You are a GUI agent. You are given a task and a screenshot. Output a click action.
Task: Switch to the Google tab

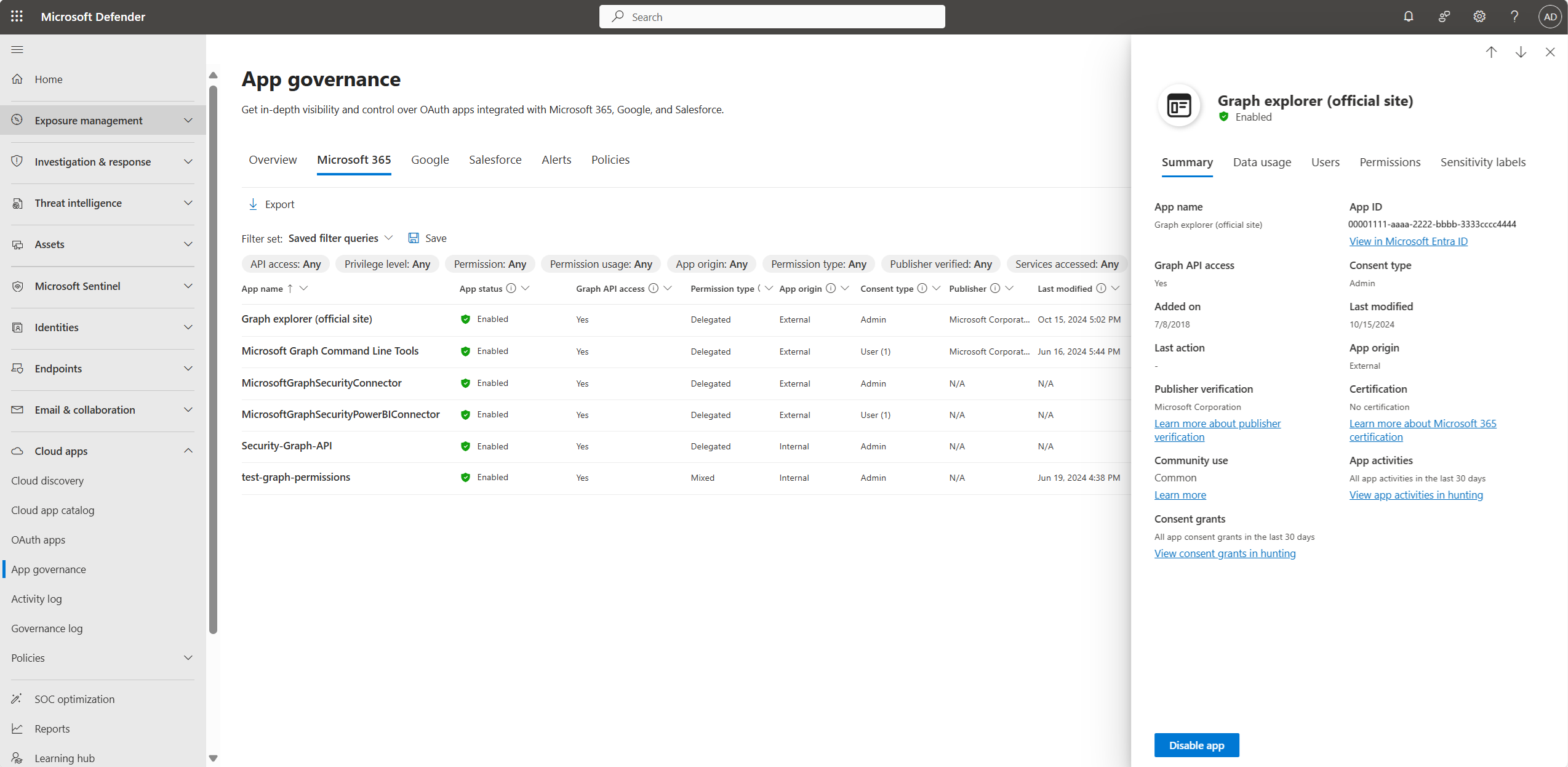[x=431, y=159]
